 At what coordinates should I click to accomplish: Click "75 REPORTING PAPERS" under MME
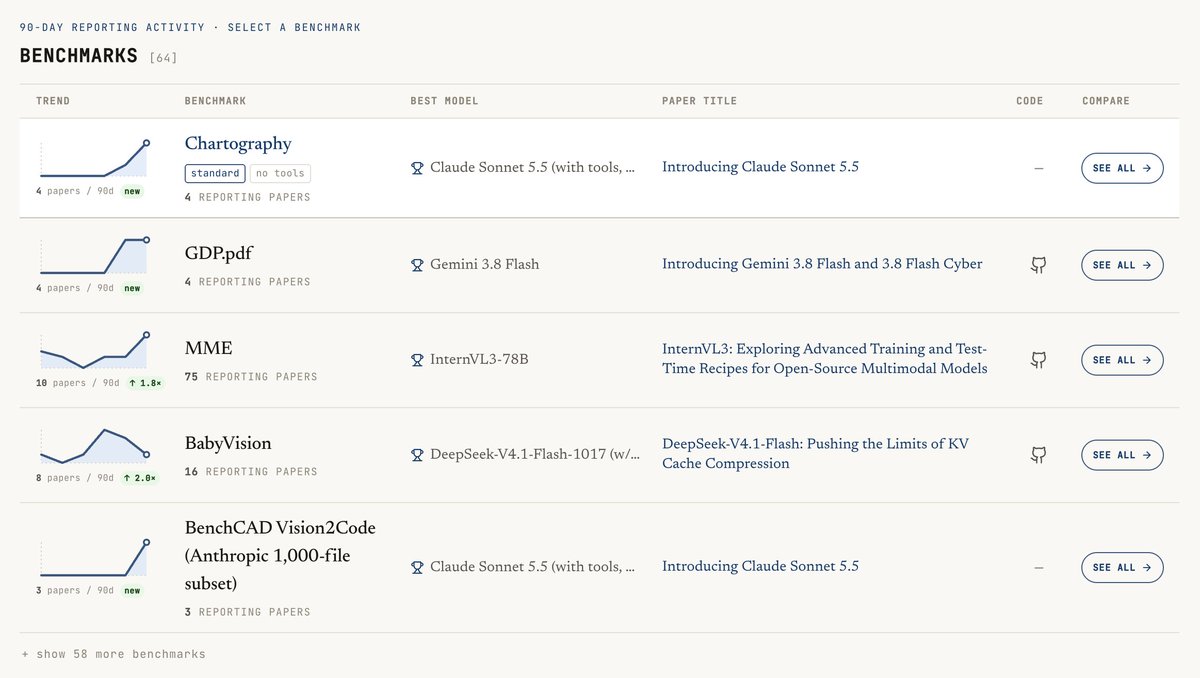tap(251, 378)
